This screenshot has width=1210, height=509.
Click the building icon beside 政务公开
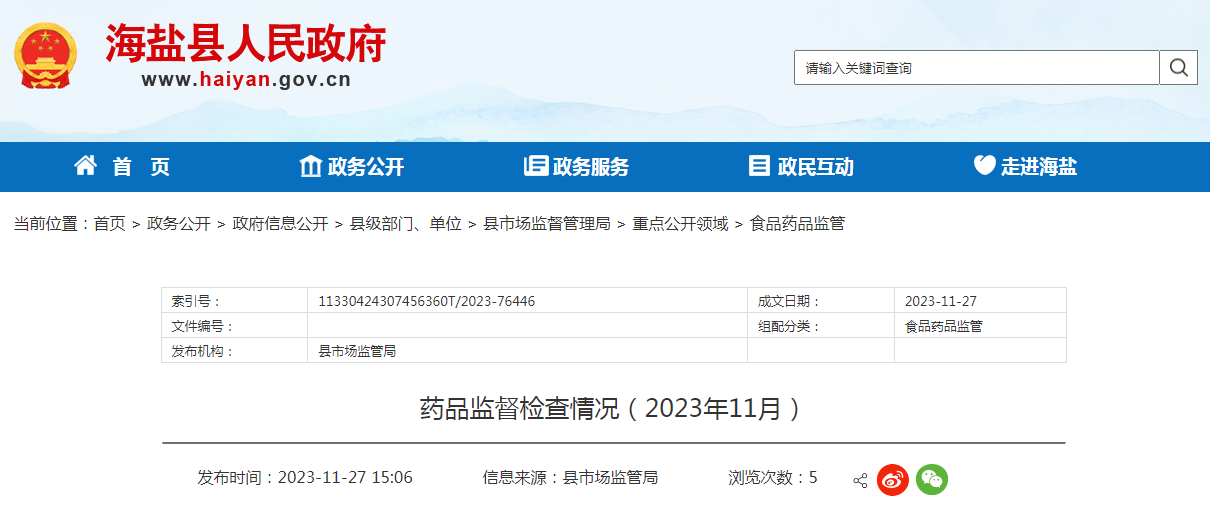pyautogui.click(x=311, y=166)
